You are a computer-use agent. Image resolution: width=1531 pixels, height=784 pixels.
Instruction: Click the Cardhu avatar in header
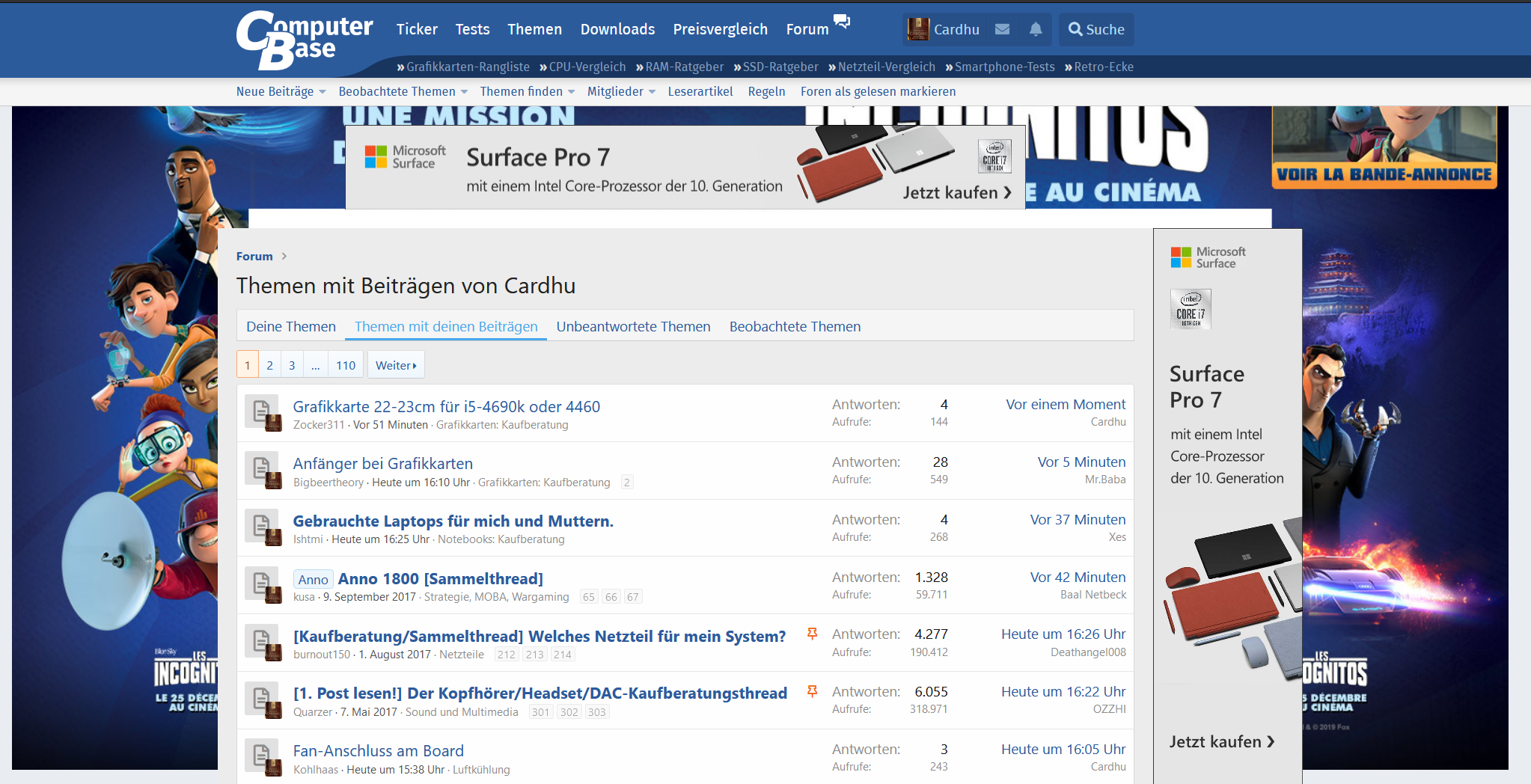(918, 29)
